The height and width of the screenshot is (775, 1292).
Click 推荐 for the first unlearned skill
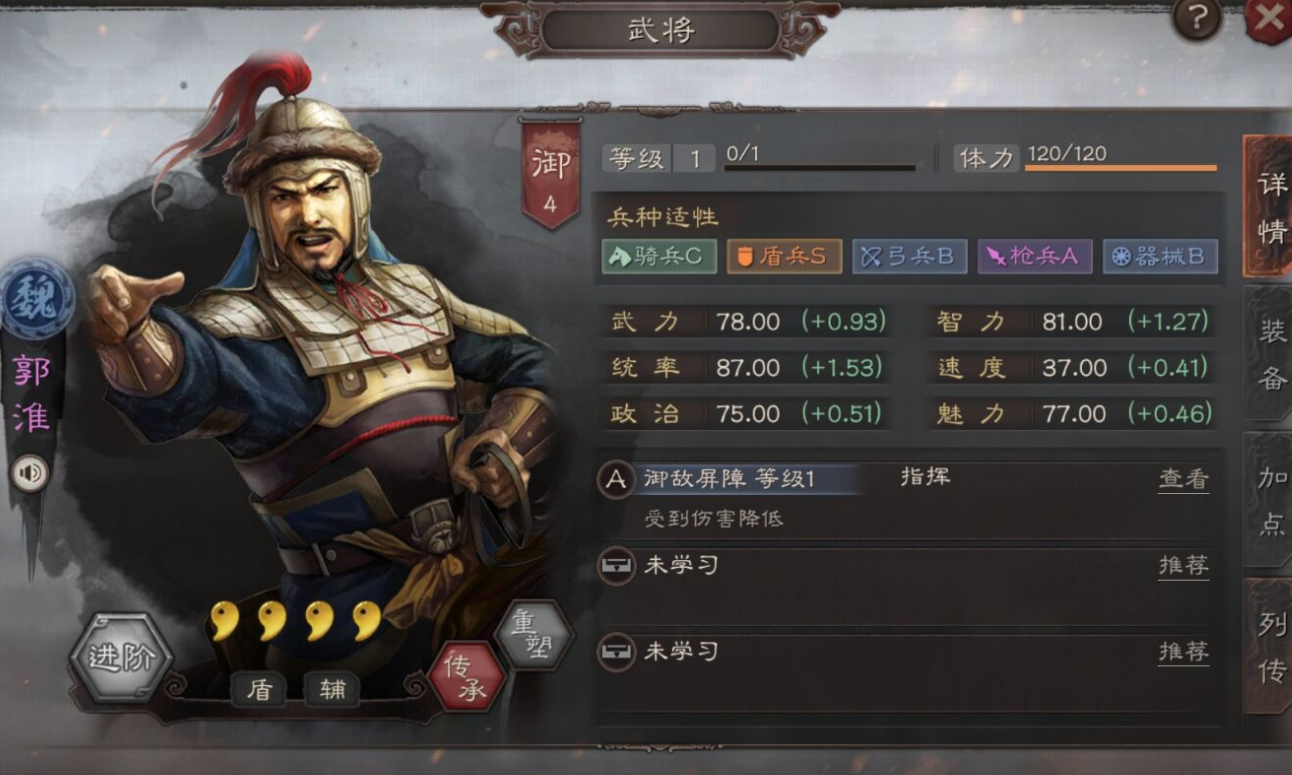coord(1184,566)
